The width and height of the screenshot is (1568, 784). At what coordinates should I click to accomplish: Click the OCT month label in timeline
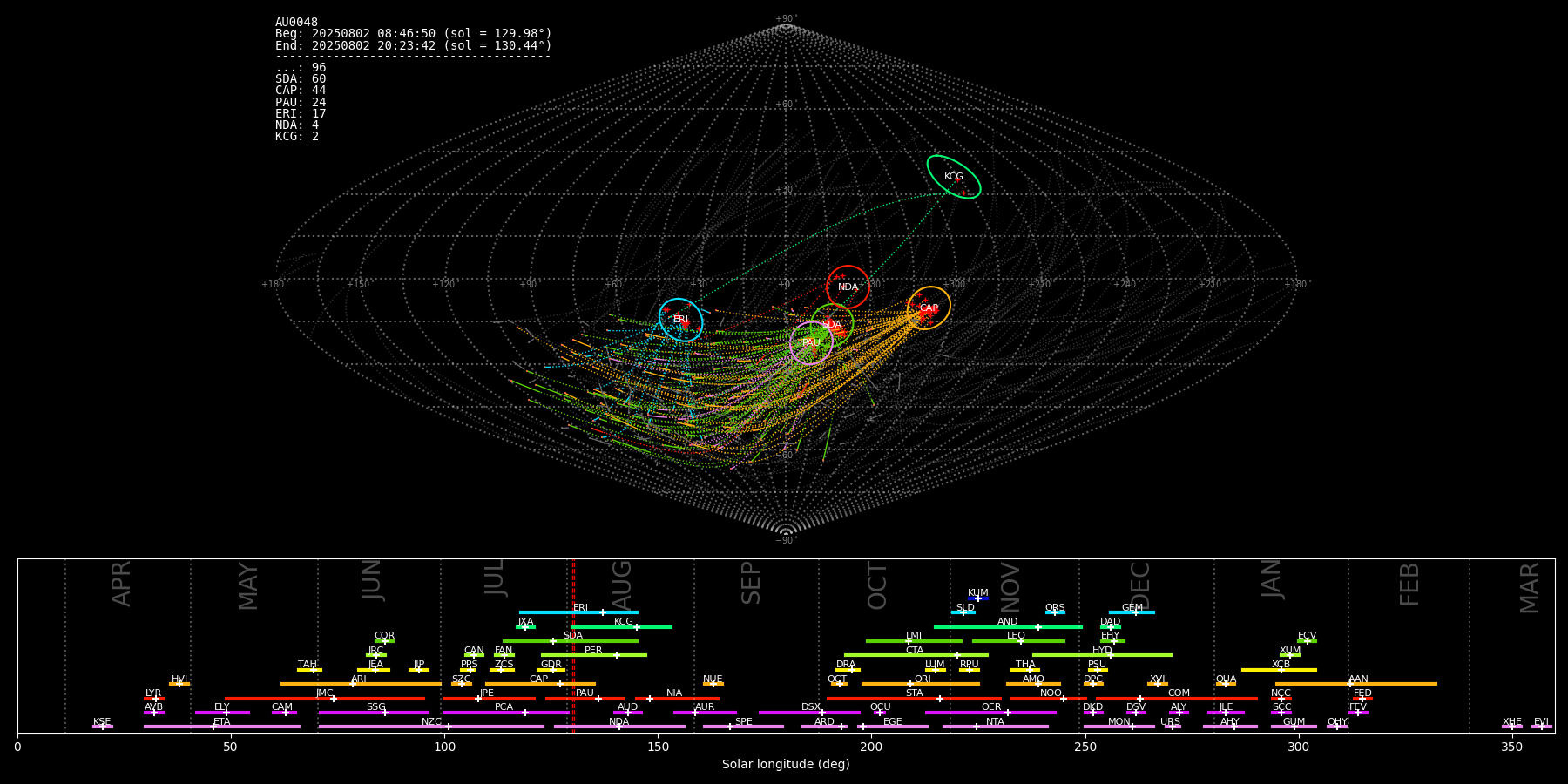pos(877,585)
